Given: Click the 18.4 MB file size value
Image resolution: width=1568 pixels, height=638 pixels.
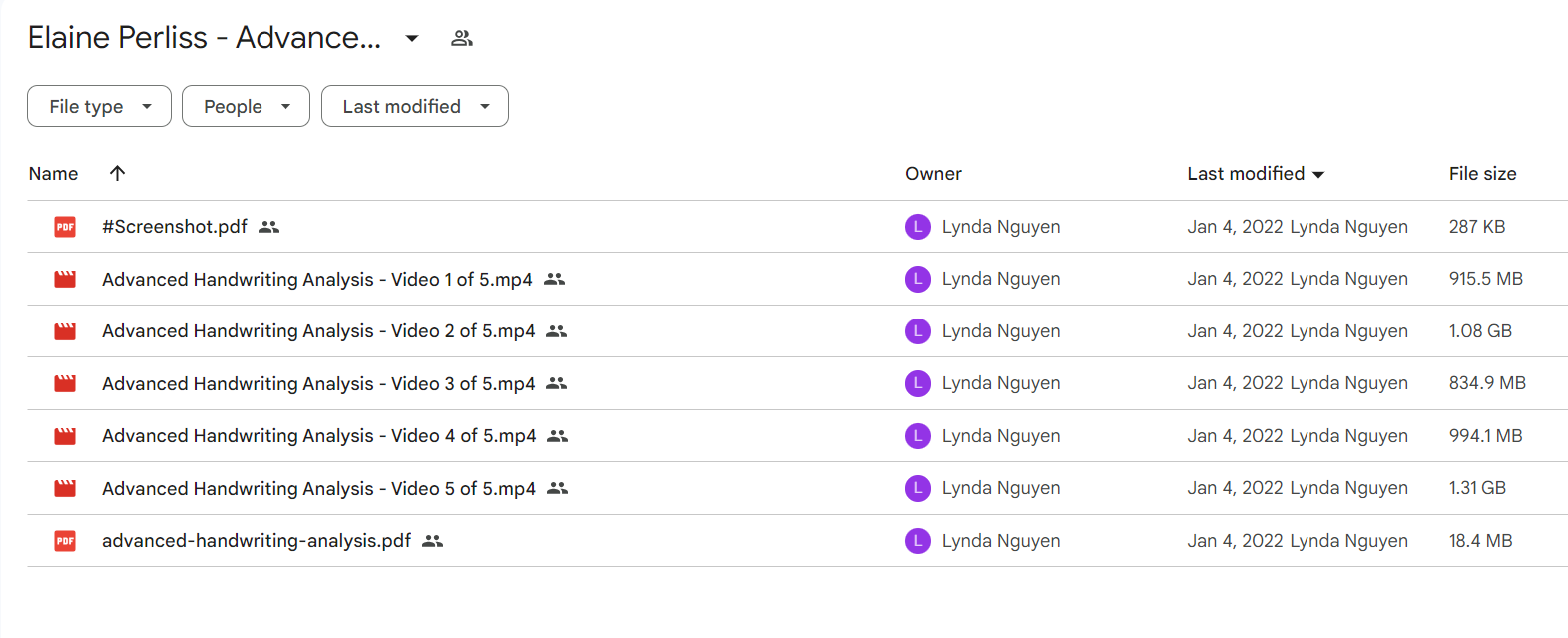Looking at the screenshot, I should point(1481,541).
